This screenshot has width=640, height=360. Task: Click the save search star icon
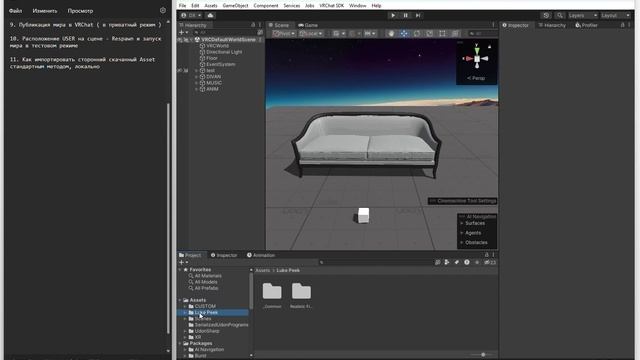click(477, 262)
